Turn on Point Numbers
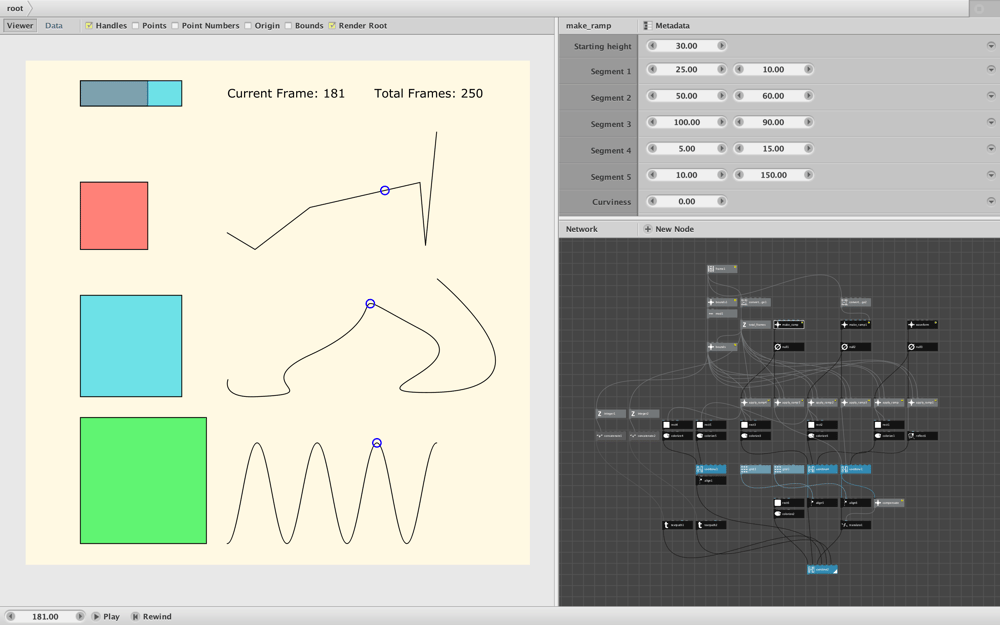1000x625 pixels. pyautogui.click(x=175, y=26)
